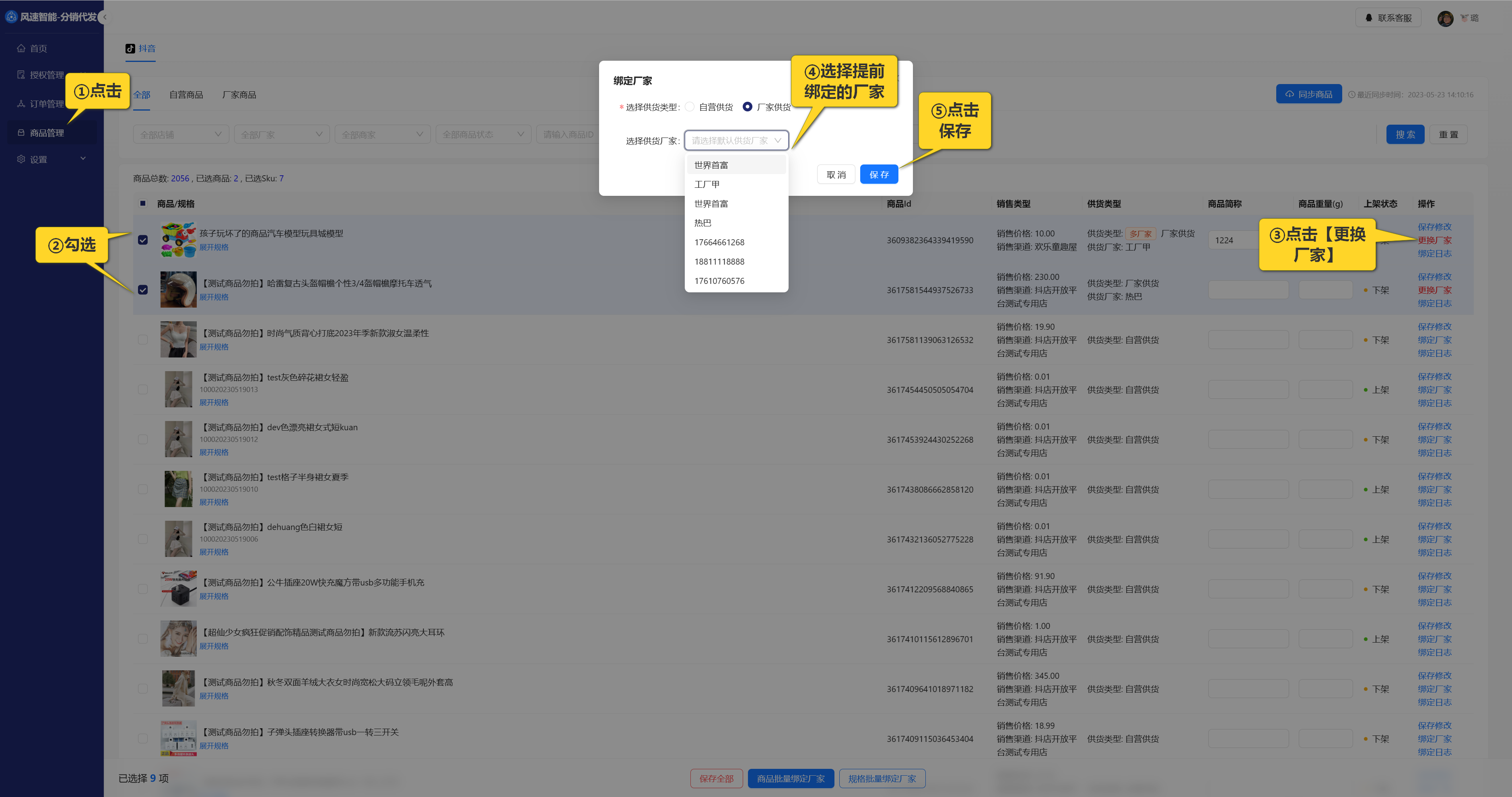This screenshot has height=797, width=1512.
Task: Click the user avatar icon
Action: [1445, 18]
